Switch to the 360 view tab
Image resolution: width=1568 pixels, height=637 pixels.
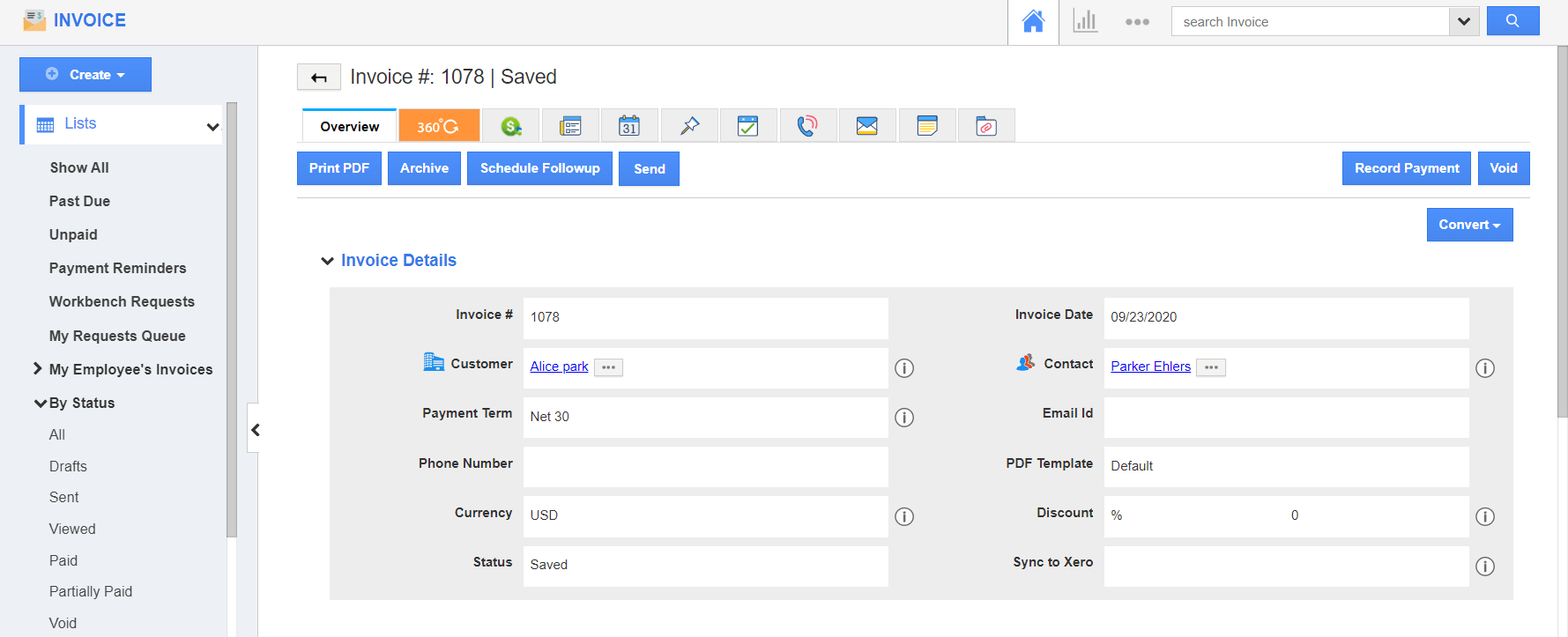[x=438, y=126]
